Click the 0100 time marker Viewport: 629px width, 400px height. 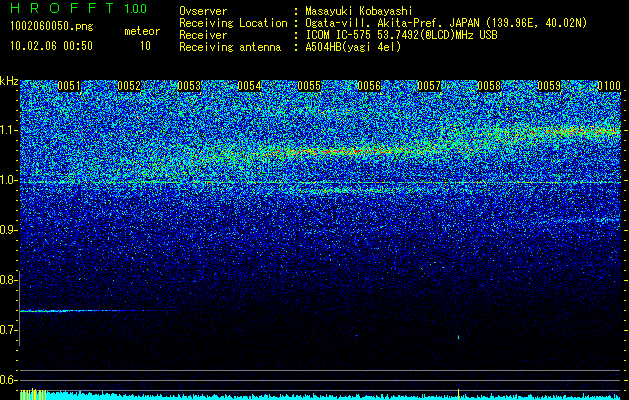609,86
